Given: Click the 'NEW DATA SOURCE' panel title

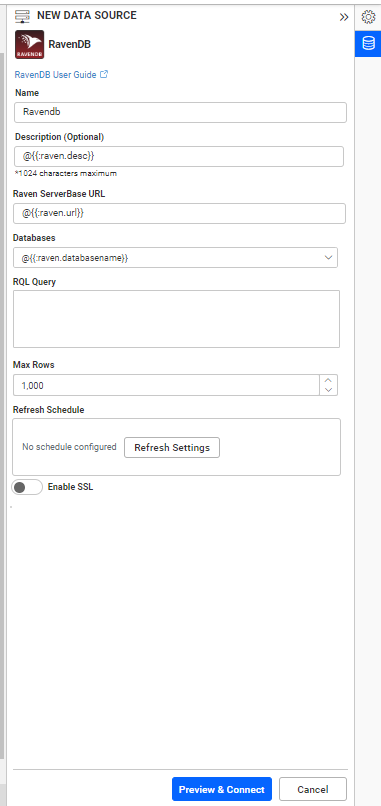Looking at the screenshot, I should coord(87,15).
